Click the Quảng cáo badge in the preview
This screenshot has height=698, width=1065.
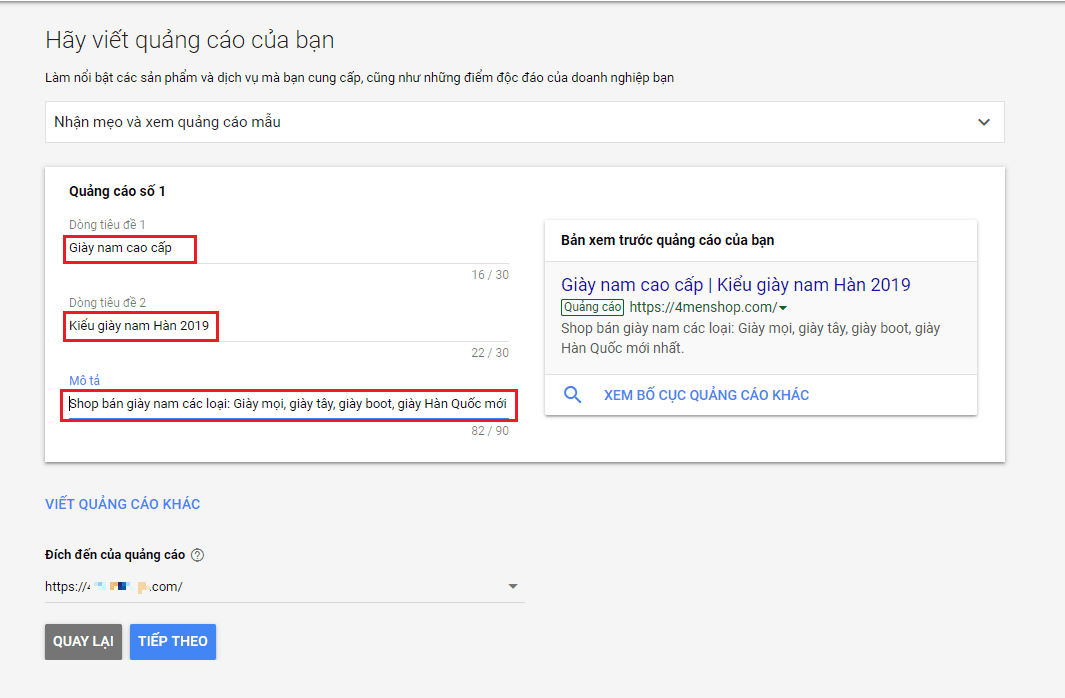coord(592,307)
